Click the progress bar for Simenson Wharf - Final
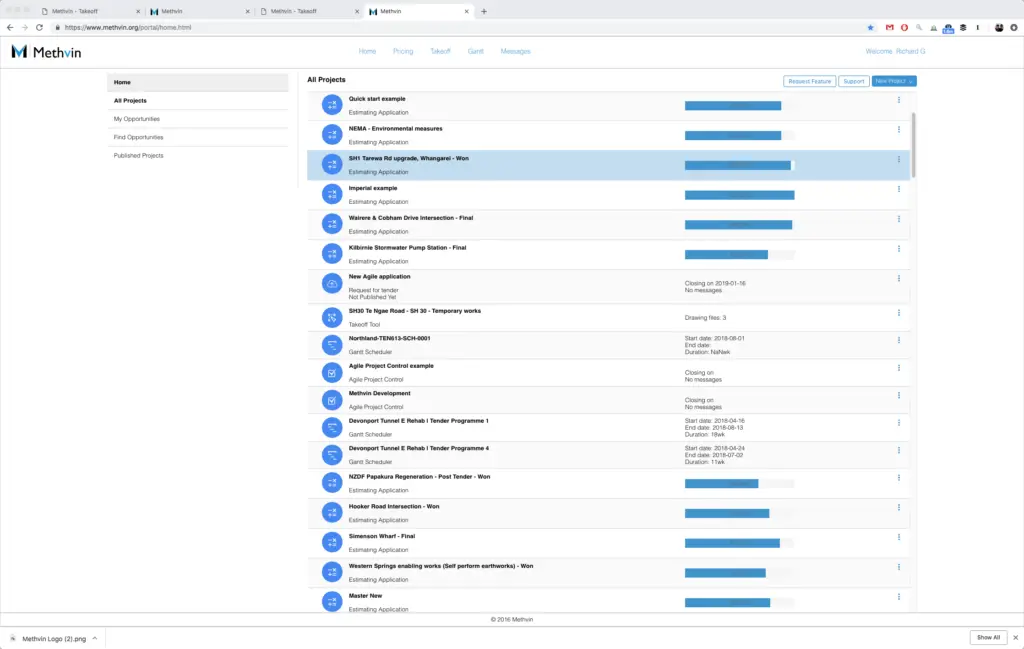The height and width of the screenshot is (649, 1024). click(732, 543)
